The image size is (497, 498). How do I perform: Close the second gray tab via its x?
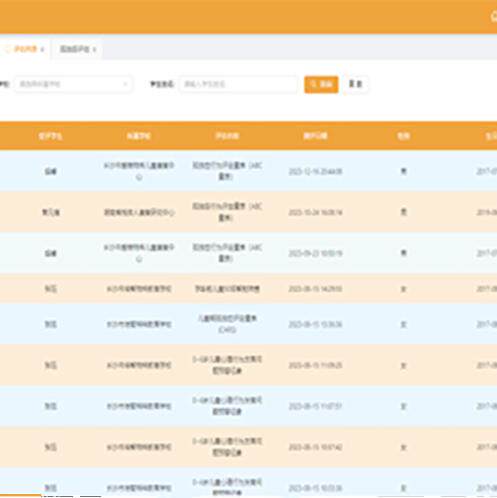tap(94, 50)
